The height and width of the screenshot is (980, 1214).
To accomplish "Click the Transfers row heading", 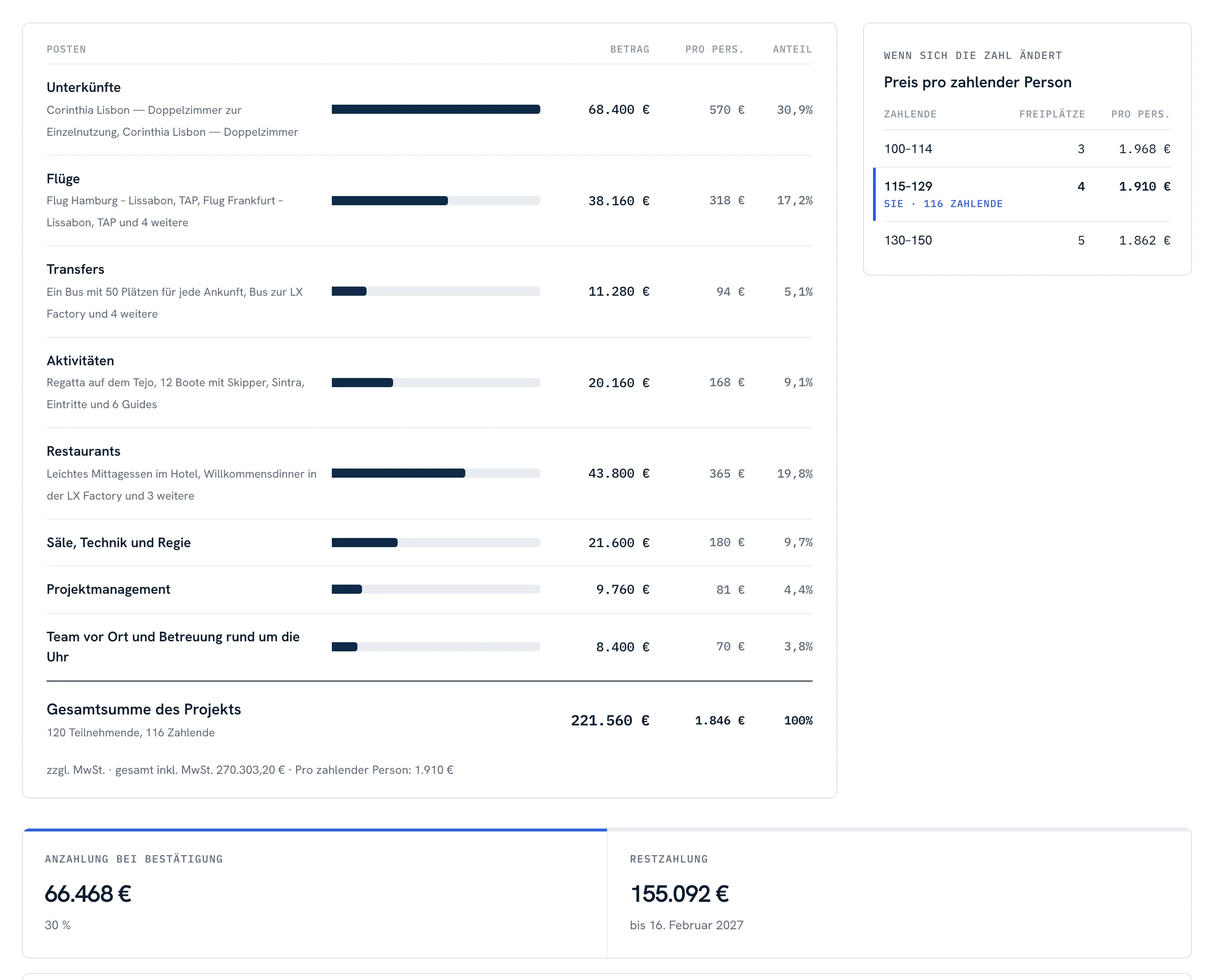I will (x=75, y=269).
